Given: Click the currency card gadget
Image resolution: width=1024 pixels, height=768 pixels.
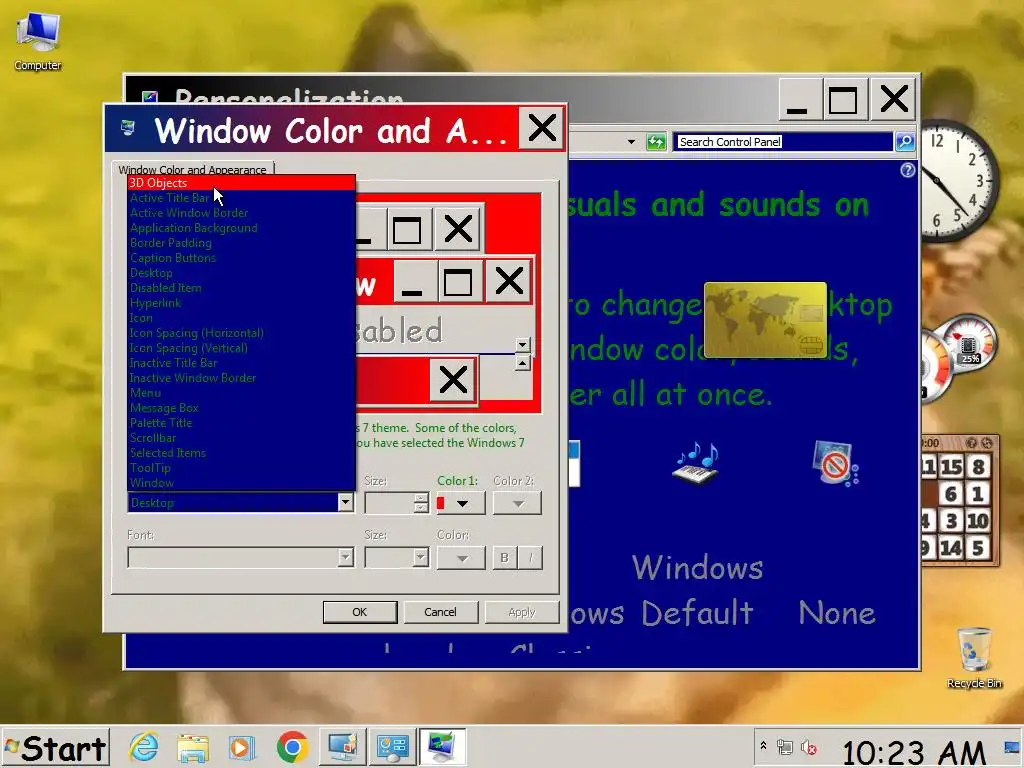Looking at the screenshot, I should tap(765, 320).
